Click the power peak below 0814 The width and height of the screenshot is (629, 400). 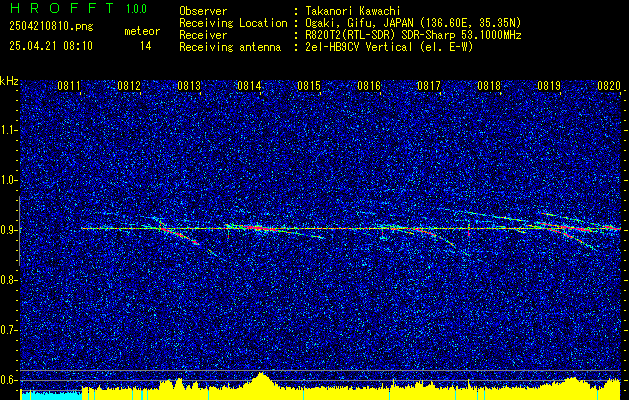pos(262,380)
